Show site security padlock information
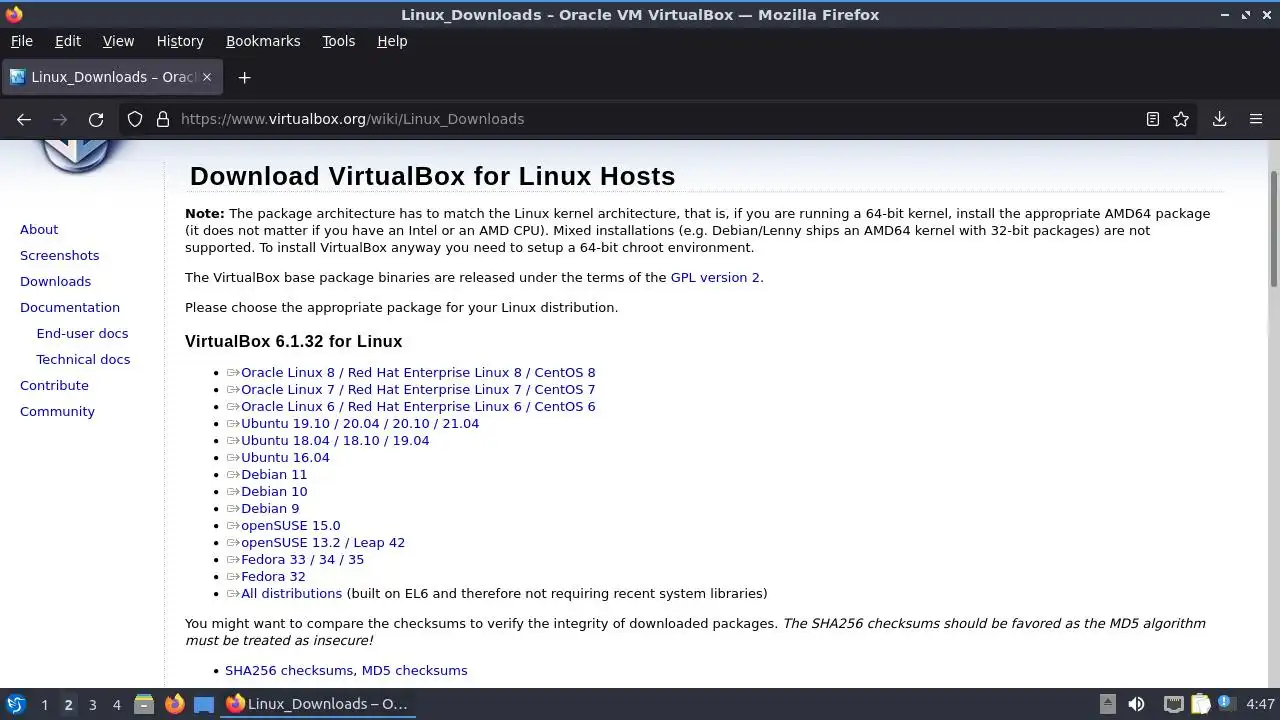 [x=163, y=119]
